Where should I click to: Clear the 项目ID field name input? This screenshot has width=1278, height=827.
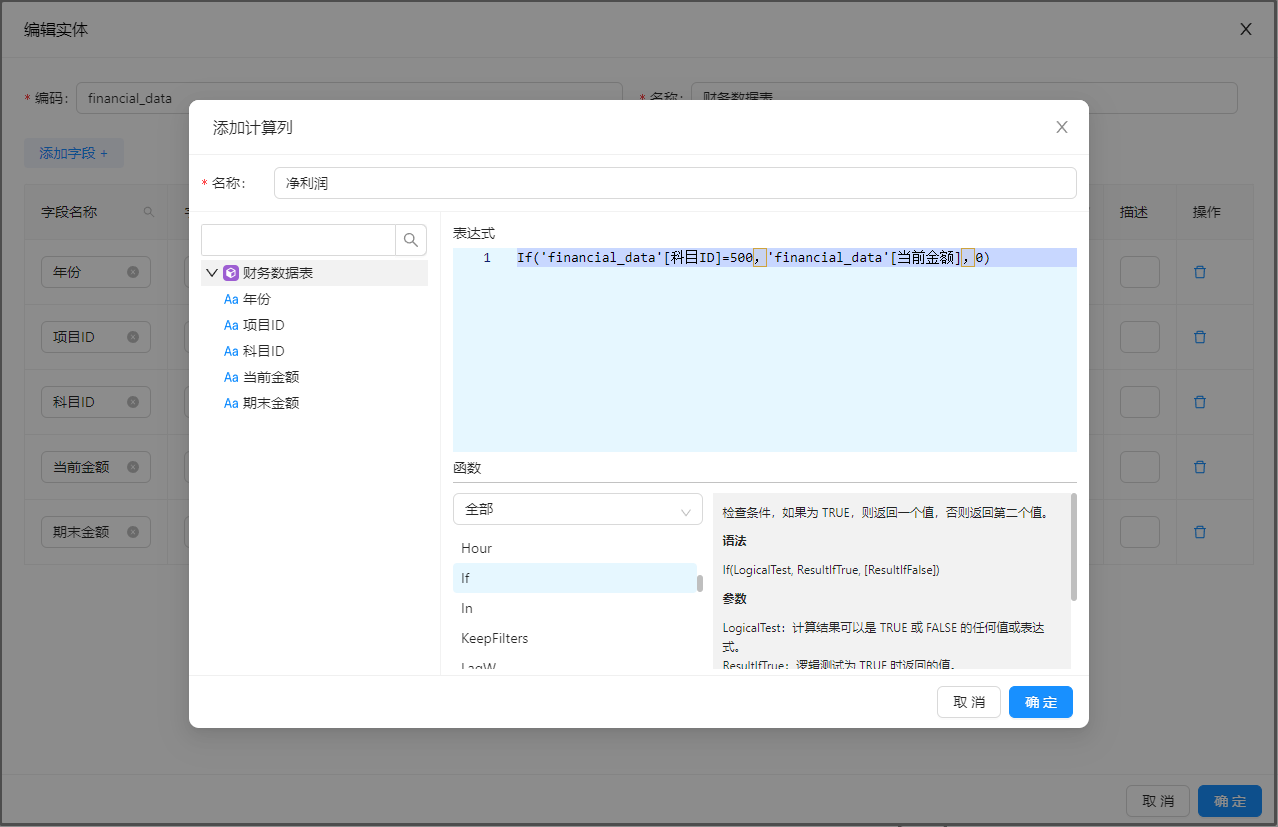pos(133,337)
